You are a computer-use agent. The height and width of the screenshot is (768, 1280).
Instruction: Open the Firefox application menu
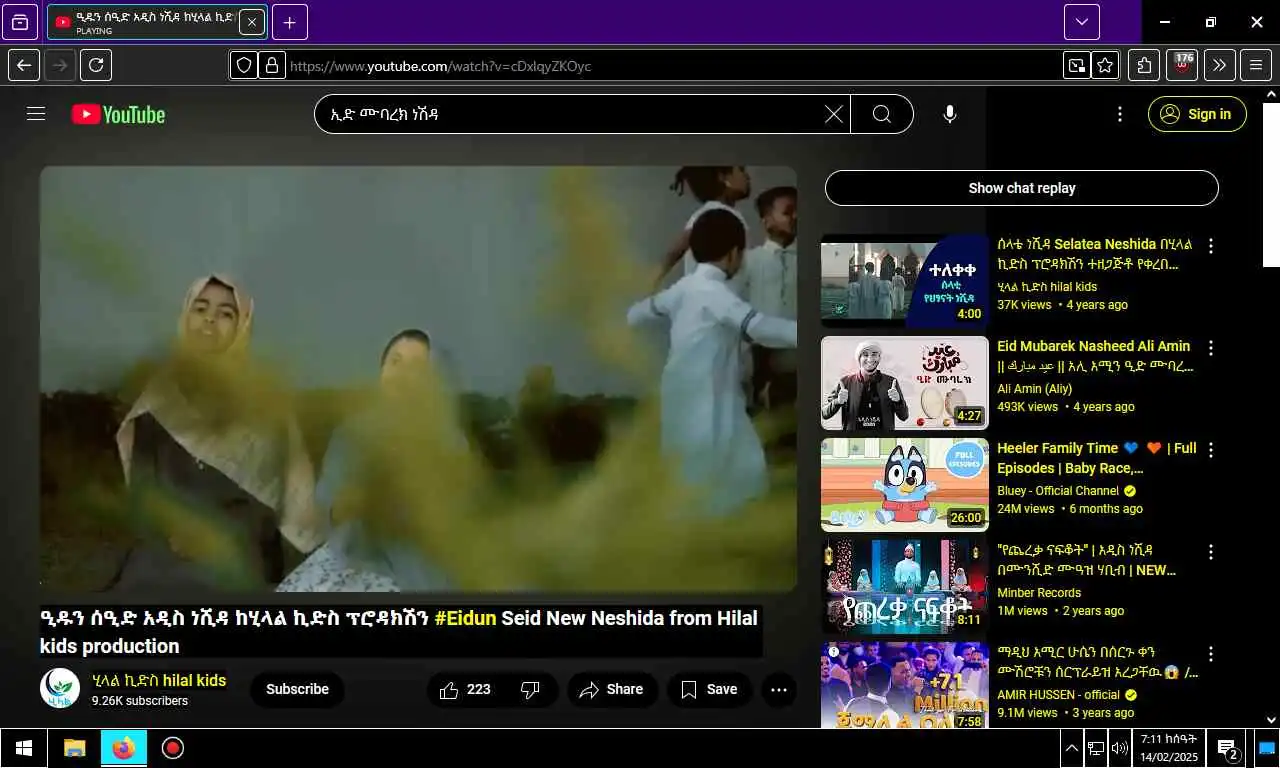coord(1256,66)
